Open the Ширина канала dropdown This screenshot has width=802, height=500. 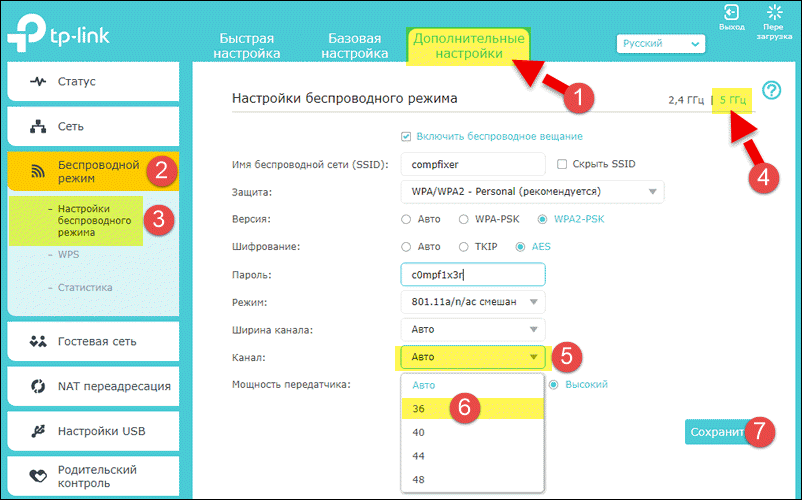click(473, 330)
